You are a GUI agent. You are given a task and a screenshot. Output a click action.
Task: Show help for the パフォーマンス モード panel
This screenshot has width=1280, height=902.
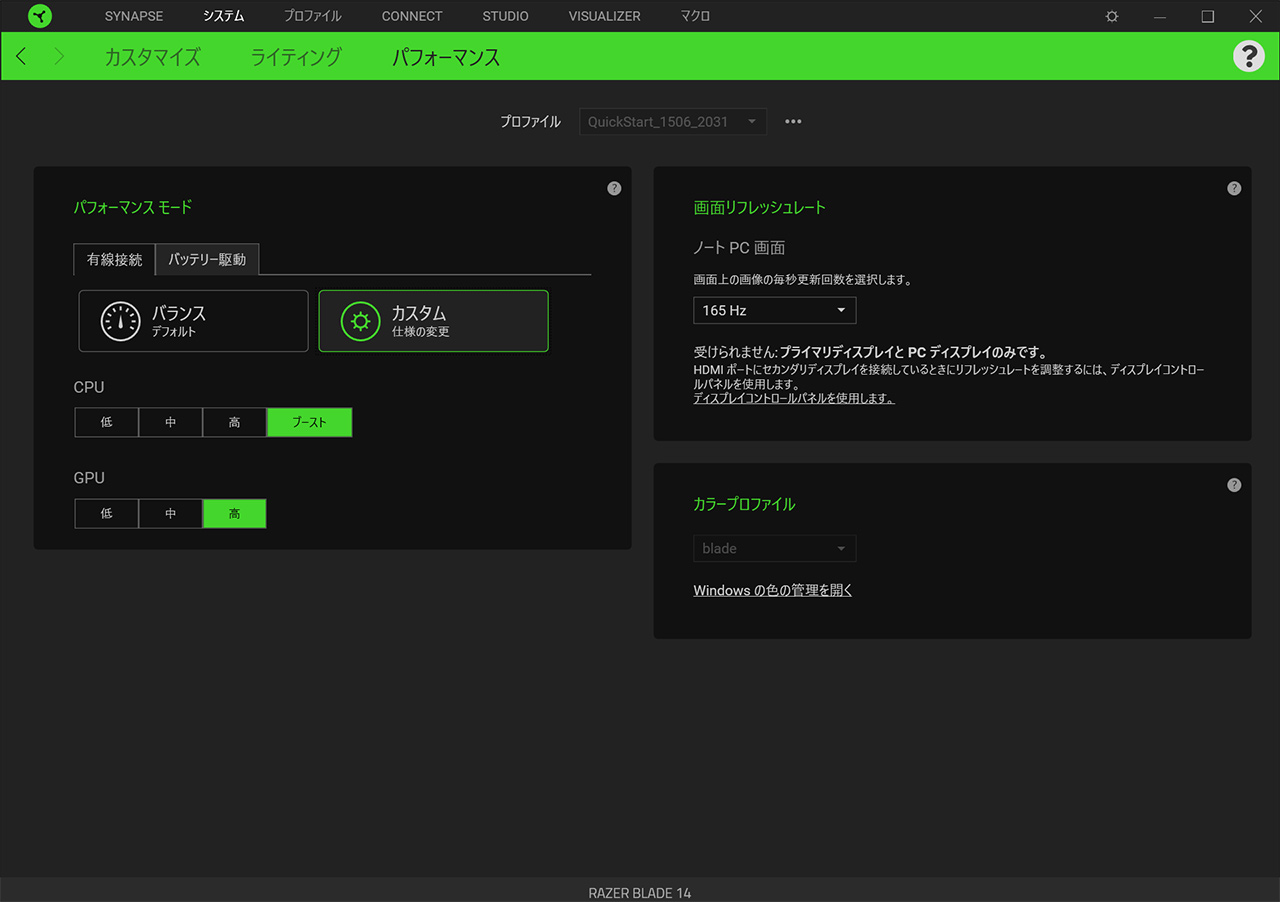[x=614, y=188]
